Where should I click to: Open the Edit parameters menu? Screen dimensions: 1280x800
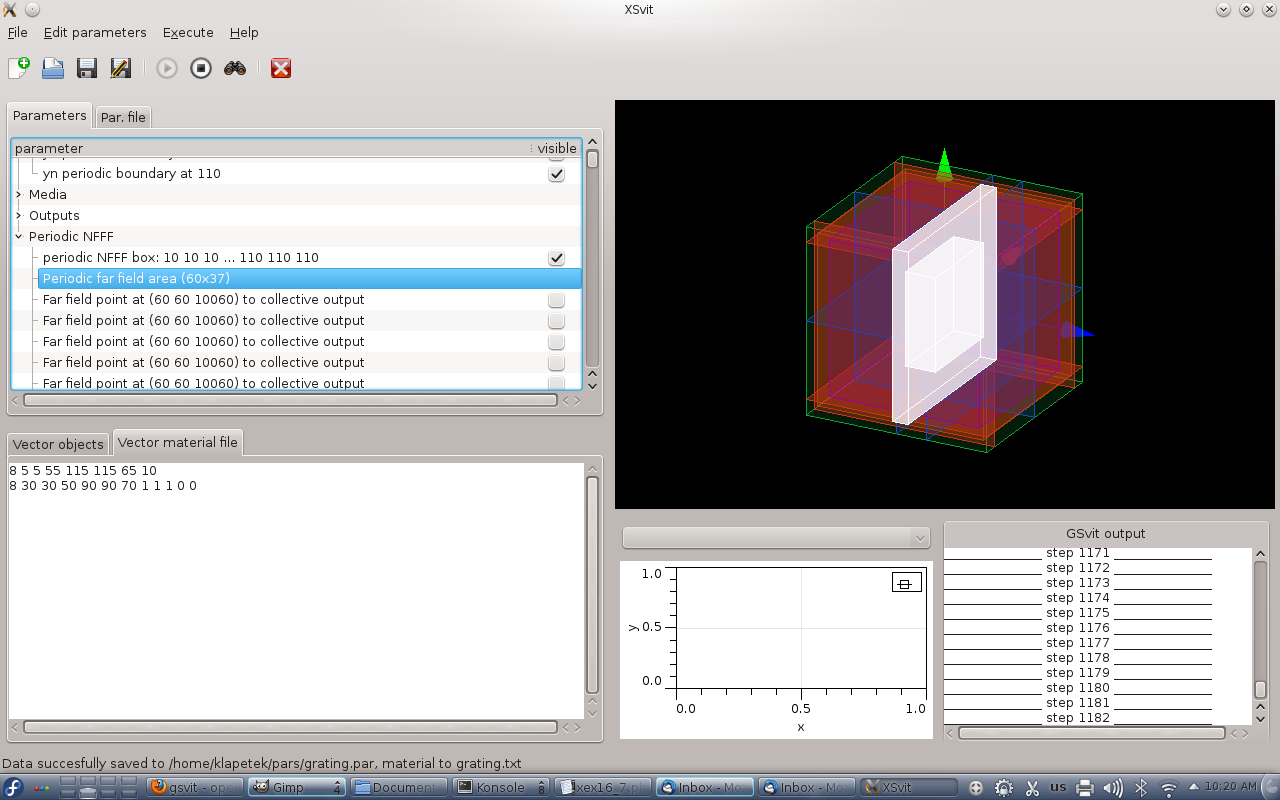click(95, 32)
